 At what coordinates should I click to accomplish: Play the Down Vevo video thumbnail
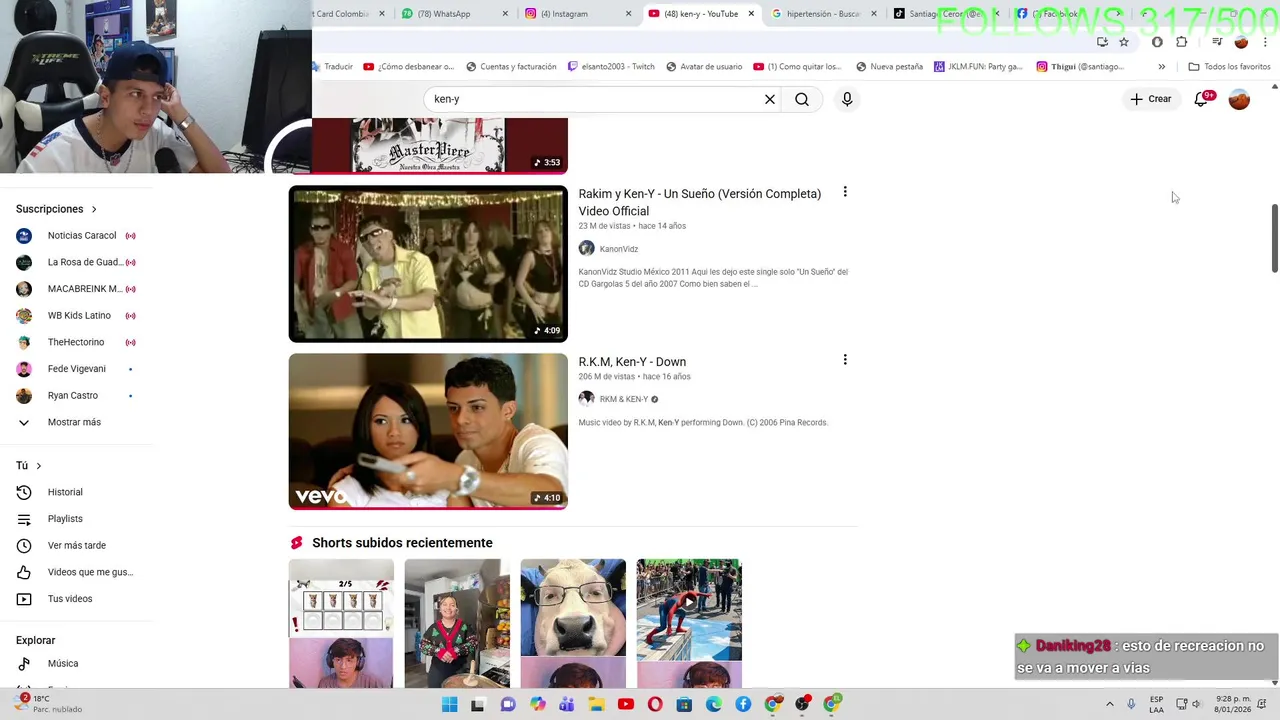click(x=428, y=431)
